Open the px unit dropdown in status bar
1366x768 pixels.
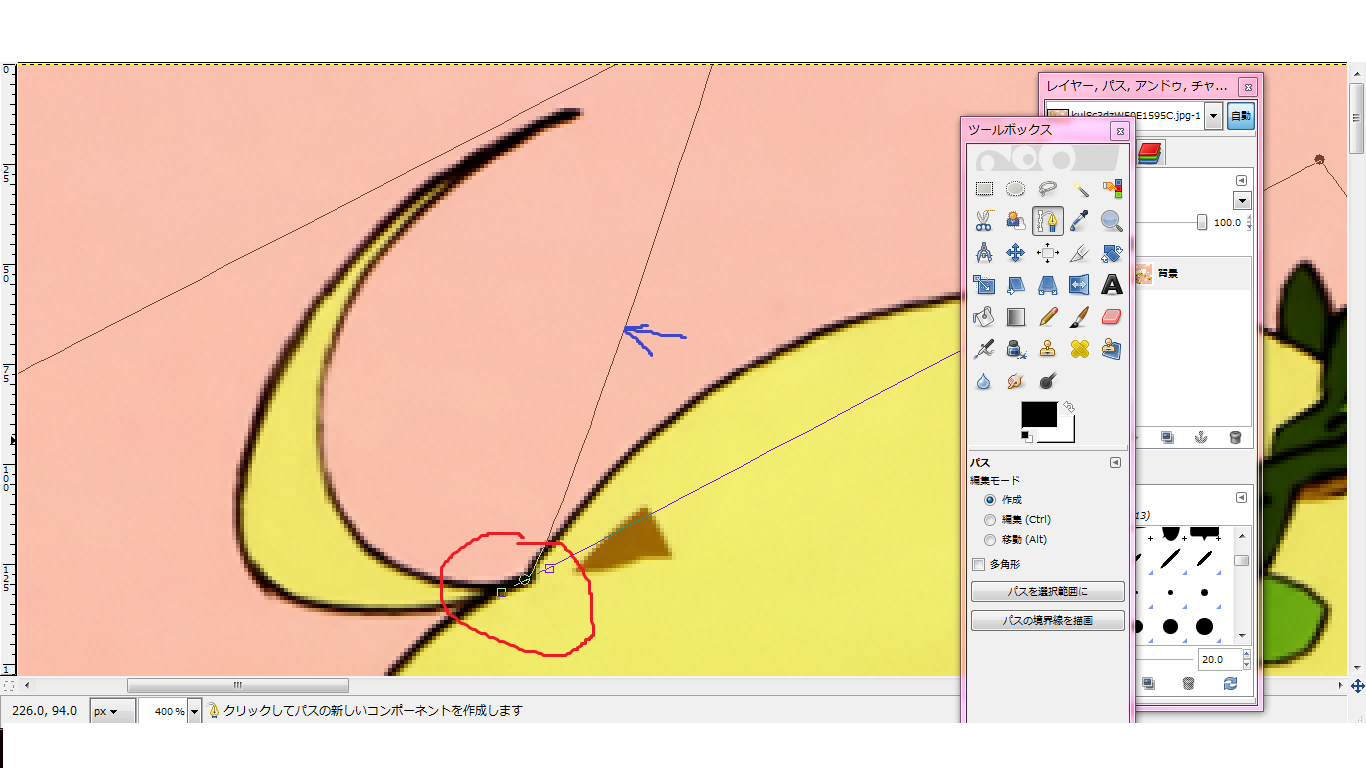pyautogui.click(x=112, y=711)
